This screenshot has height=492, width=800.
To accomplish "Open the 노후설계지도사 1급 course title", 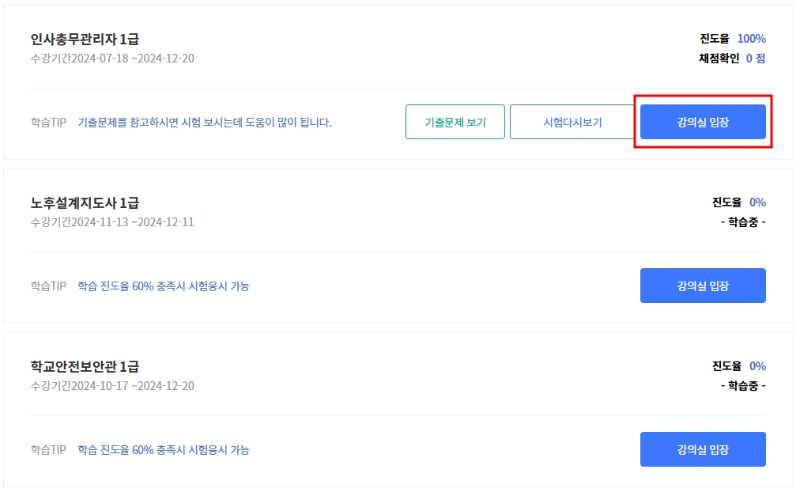I will coord(85,203).
